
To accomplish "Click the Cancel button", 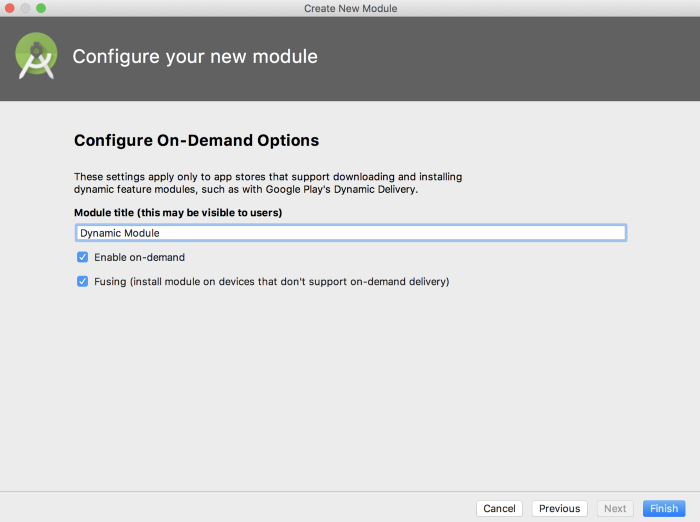I will (499, 508).
